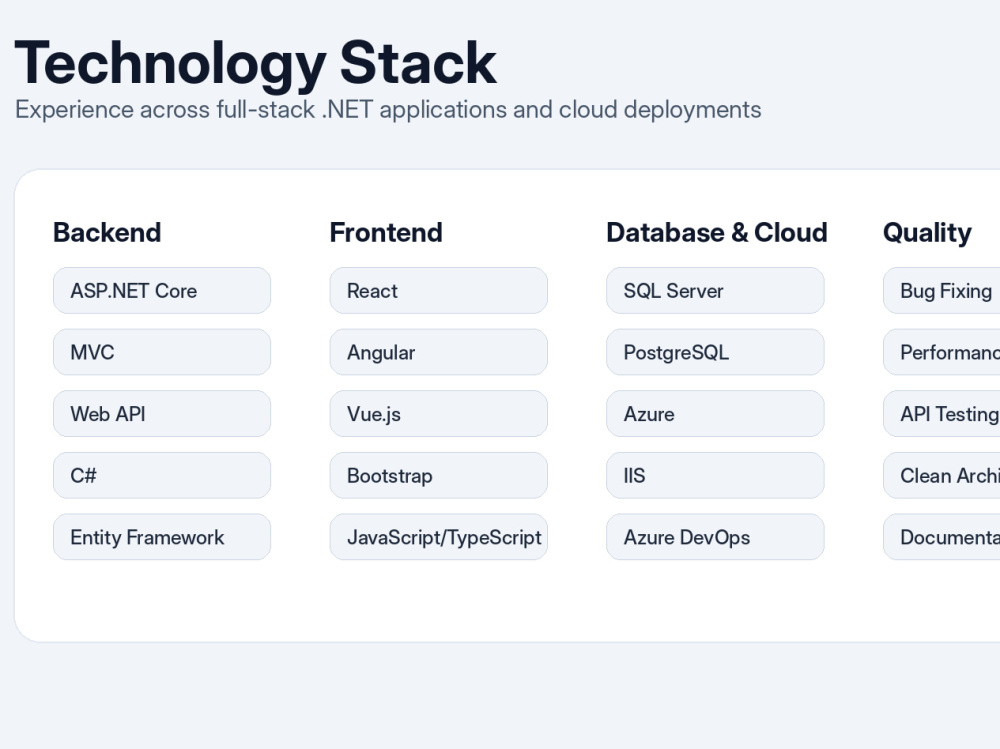Select the C# skill tag
The image size is (1000, 749).
pyautogui.click(x=162, y=475)
